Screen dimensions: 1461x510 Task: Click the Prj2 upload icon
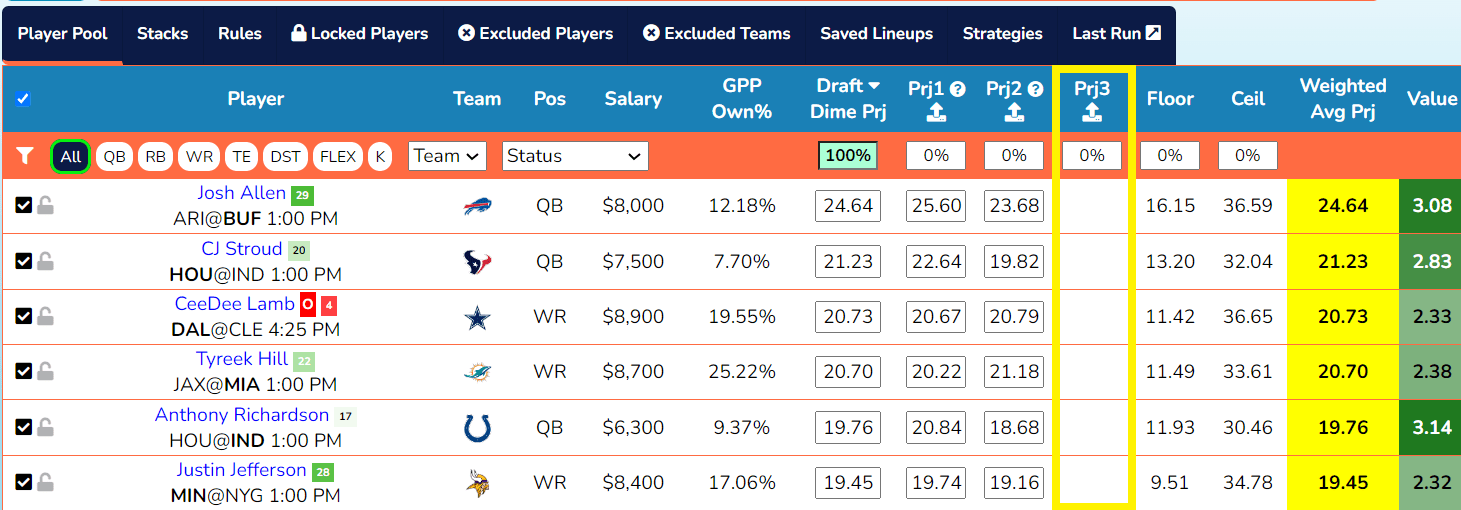pyautogui.click(x=1014, y=113)
